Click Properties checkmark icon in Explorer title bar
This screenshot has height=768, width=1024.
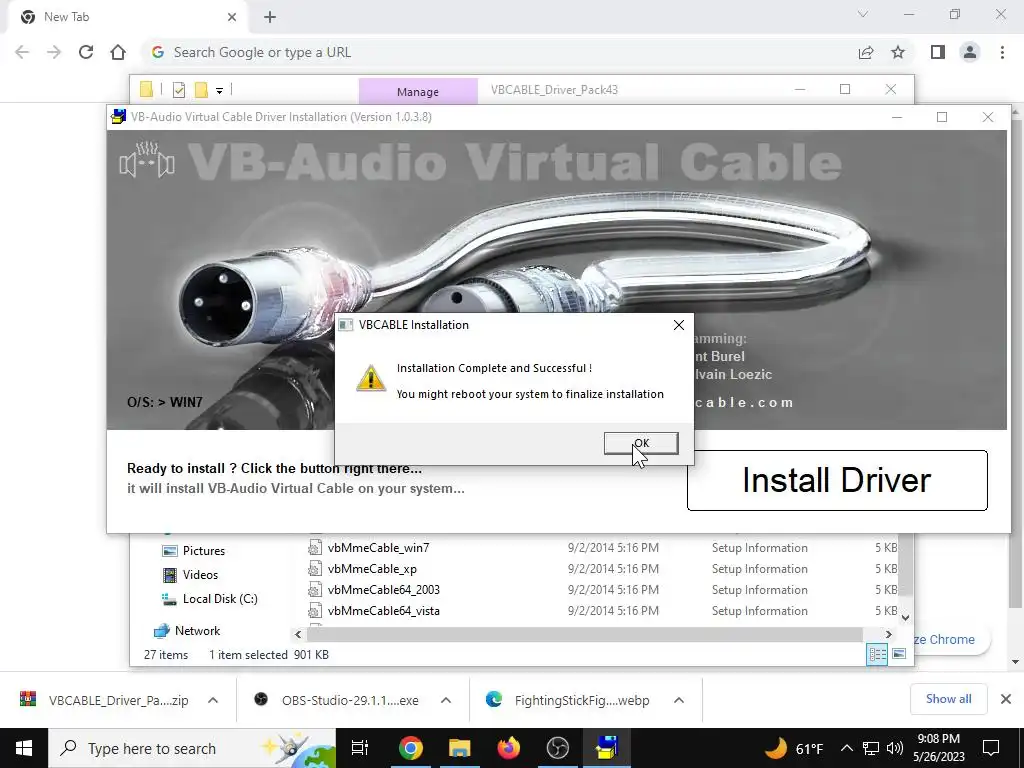pyautogui.click(x=178, y=90)
